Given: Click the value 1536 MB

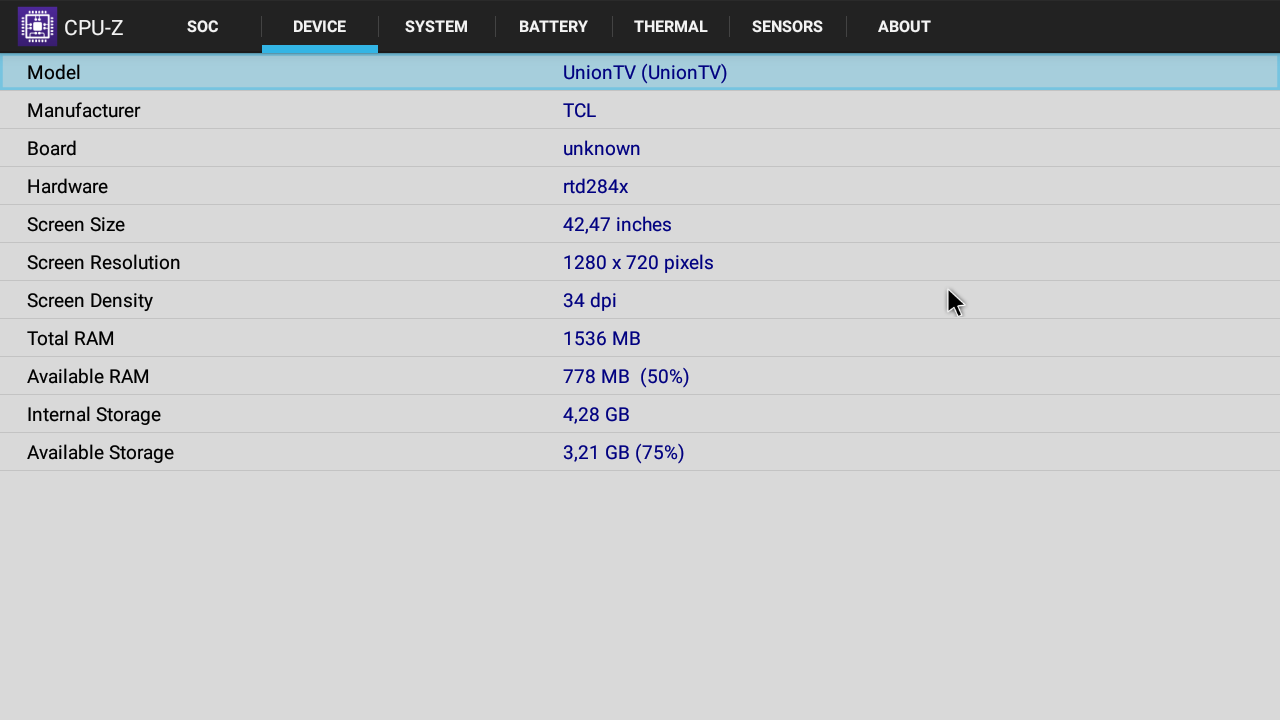Looking at the screenshot, I should pyautogui.click(x=601, y=339).
